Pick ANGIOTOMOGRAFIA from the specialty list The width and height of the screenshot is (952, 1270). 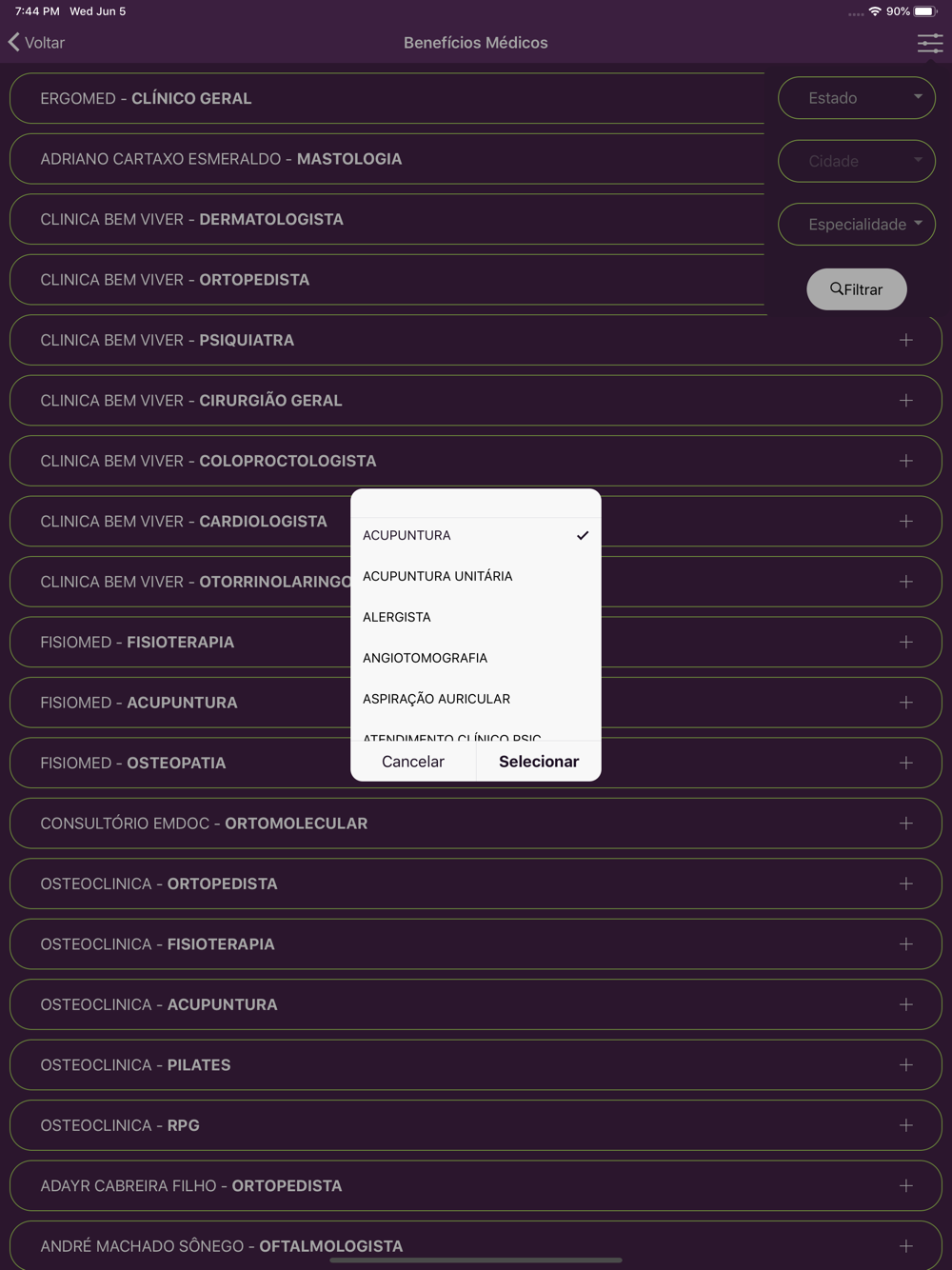[x=476, y=658]
